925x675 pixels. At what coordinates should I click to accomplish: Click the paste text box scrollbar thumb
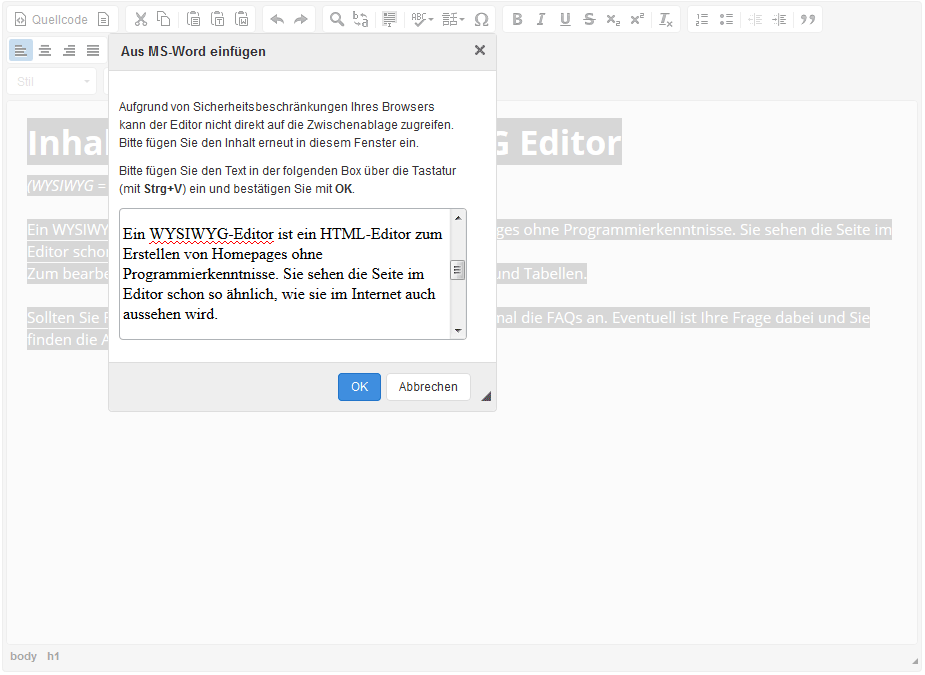coord(457,270)
